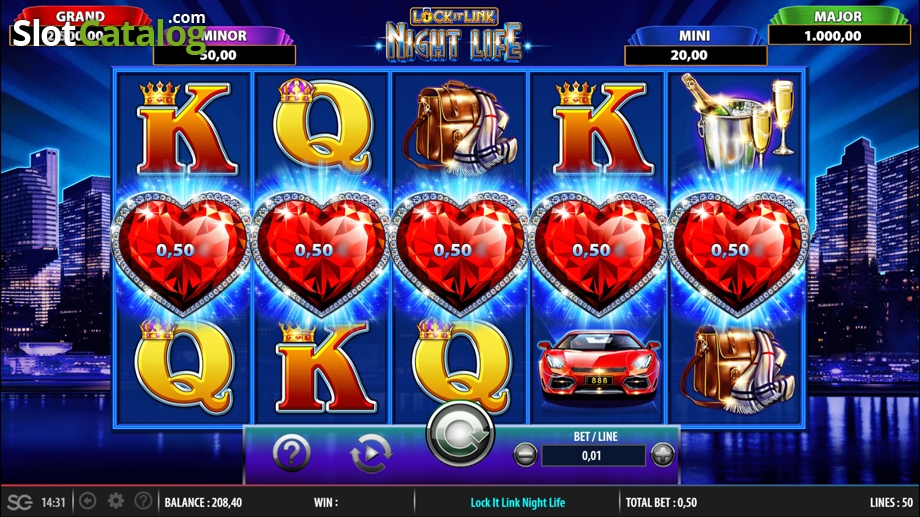Click the leather bag symbol on the third reel
The height and width of the screenshot is (517, 920).
(x=459, y=127)
